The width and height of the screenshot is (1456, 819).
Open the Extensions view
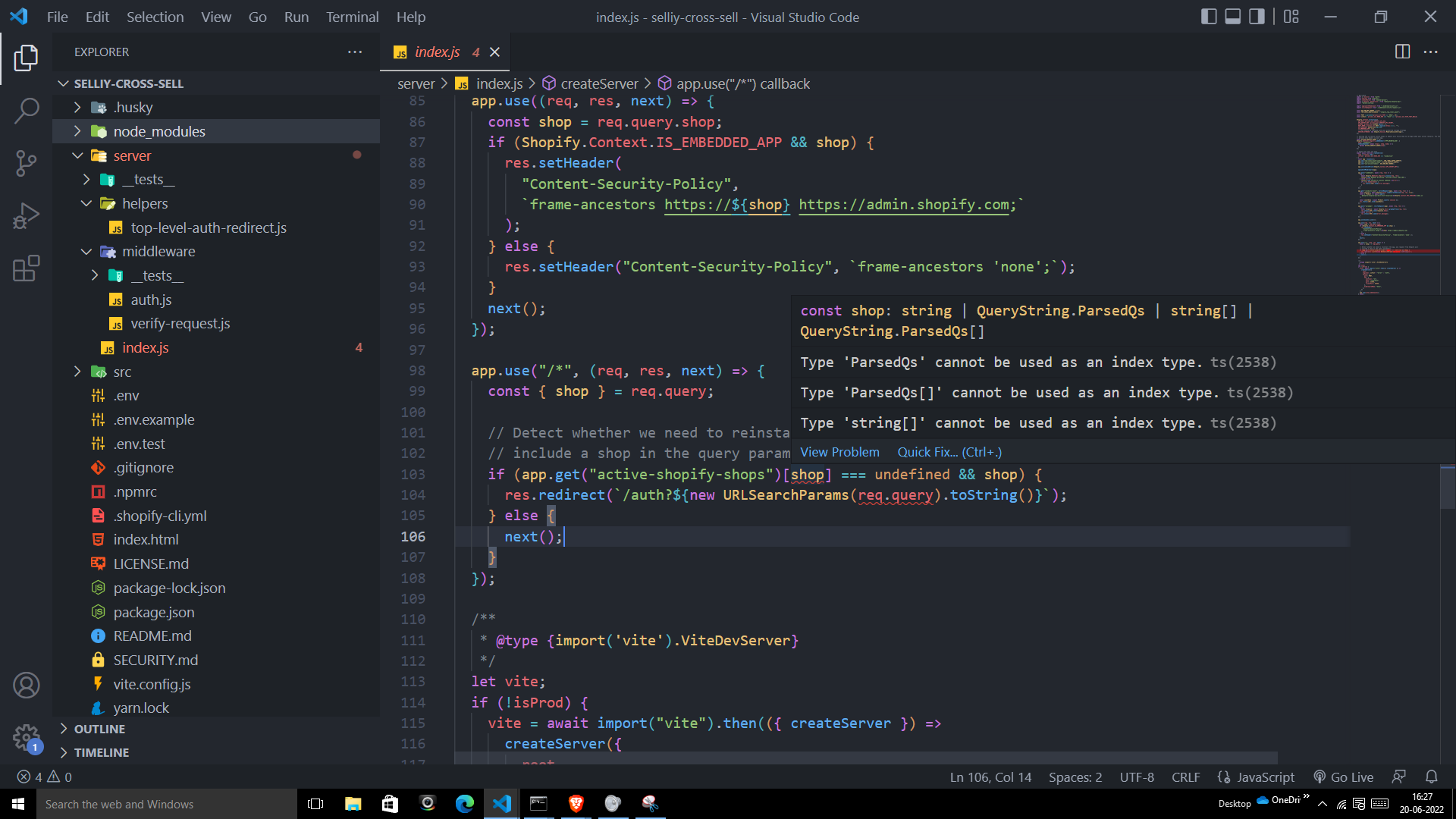click(26, 268)
